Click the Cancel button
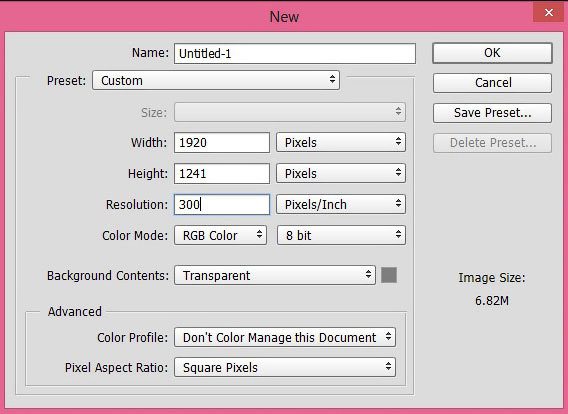This screenshot has height=414, width=568. (x=492, y=83)
